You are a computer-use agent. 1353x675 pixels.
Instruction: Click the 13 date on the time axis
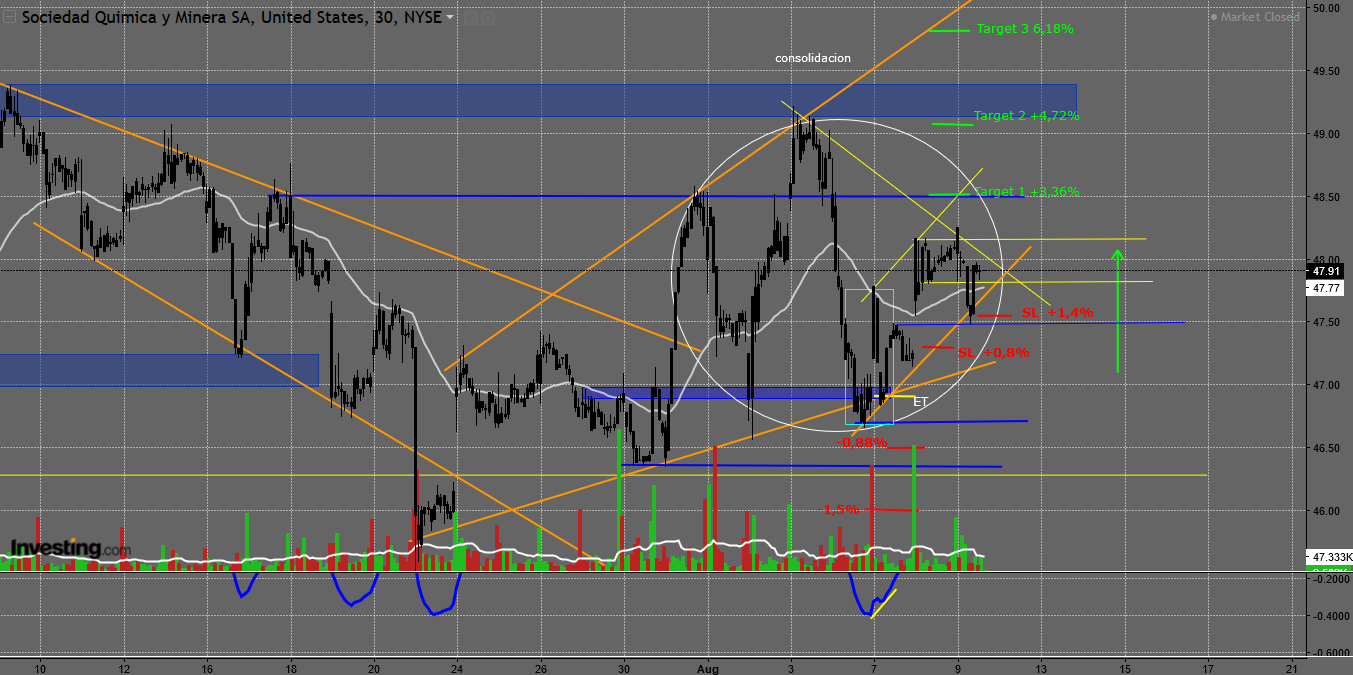(1041, 667)
